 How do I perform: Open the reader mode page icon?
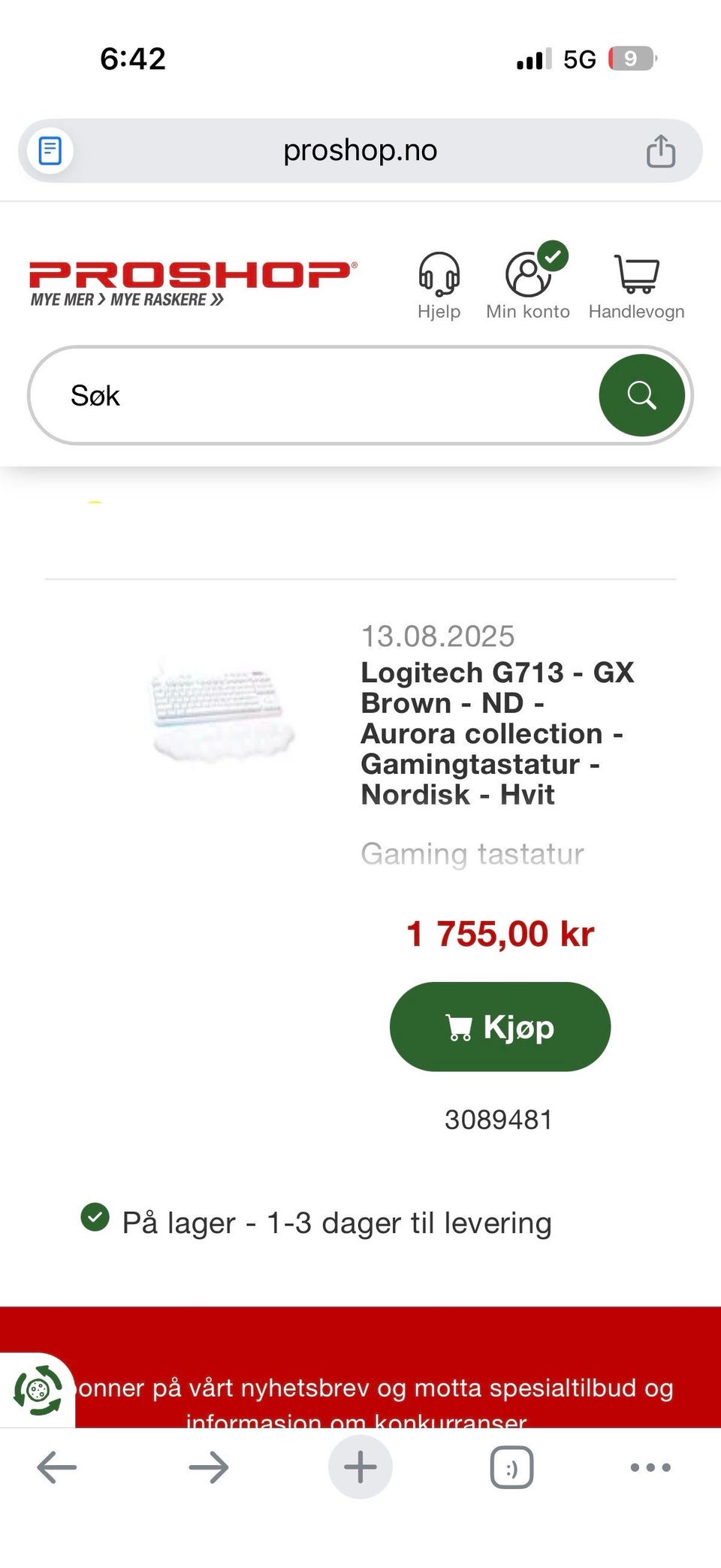[x=50, y=151]
